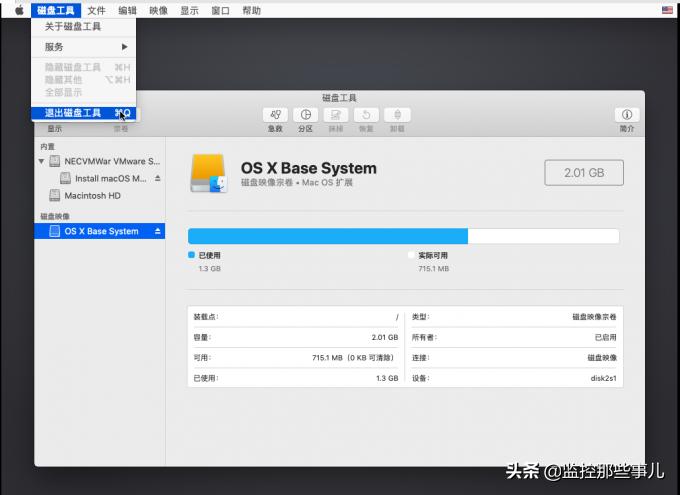Click the 抹掉 erase toolbar icon
The height and width of the screenshot is (495, 680).
[336, 115]
